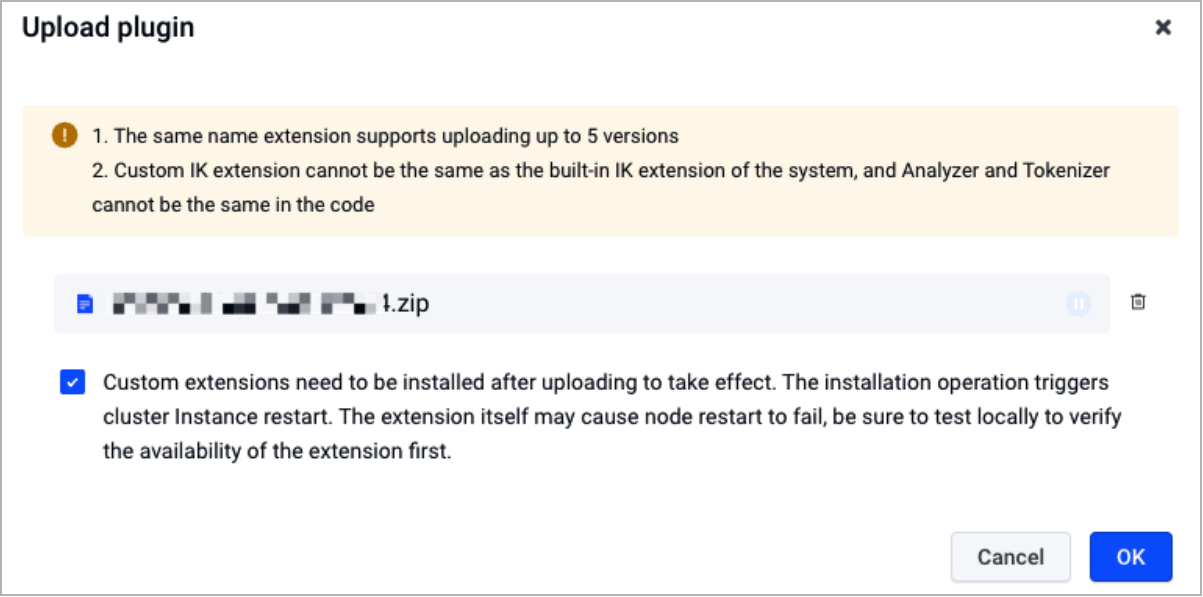Click the blurred part of the file name
The width and height of the screenshot is (1203, 597).
point(245,303)
